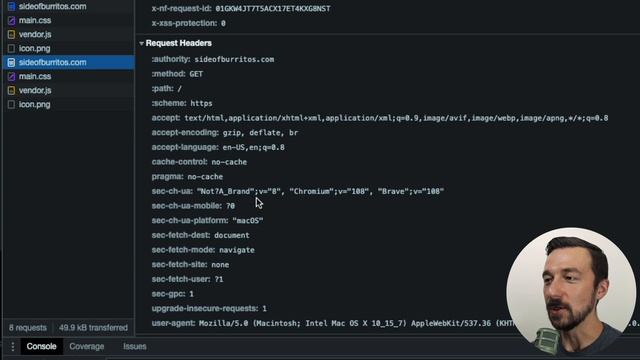
Task: Click the document icon on the highlighted sideofburritos.com row
Action: coord(11,62)
